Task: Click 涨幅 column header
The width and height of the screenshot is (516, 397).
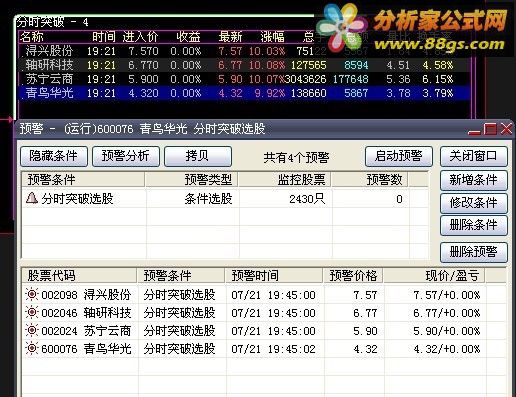Action: pyautogui.click(x=273, y=37)
